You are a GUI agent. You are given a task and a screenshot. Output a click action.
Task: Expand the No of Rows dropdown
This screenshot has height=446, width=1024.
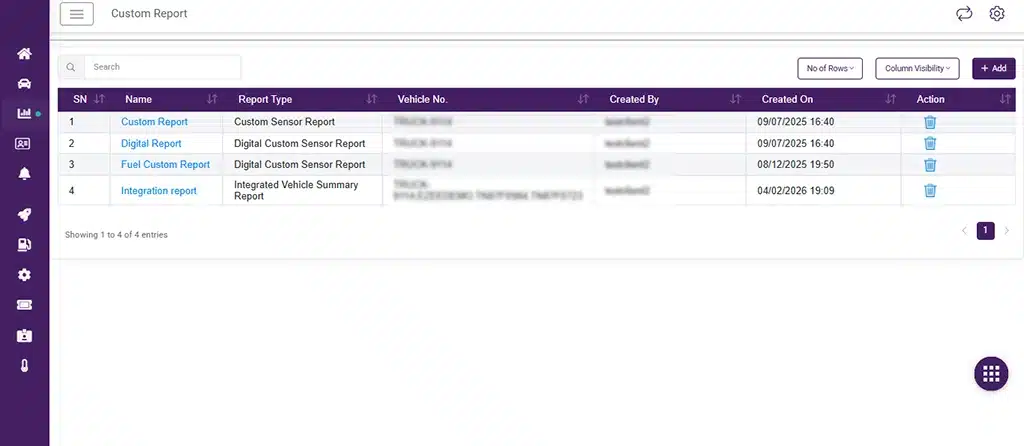click(830, 69)
